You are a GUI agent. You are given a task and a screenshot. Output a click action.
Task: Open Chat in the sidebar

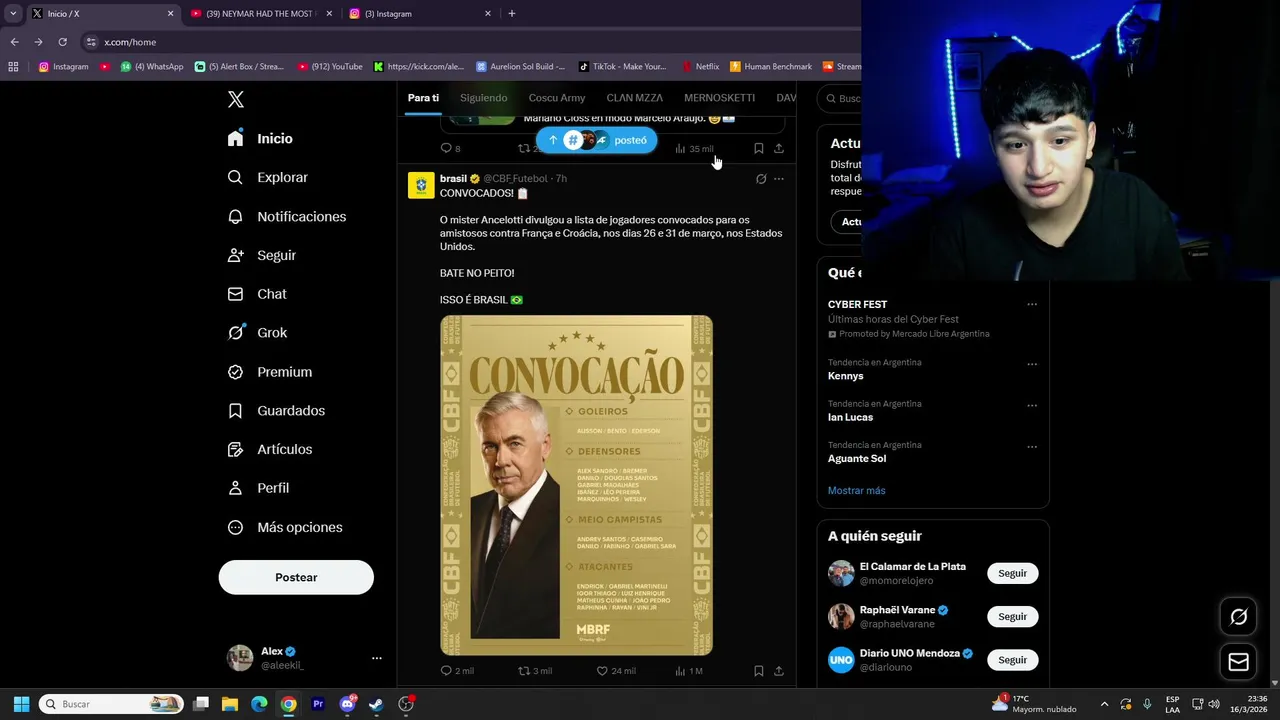tap(257, 294)
